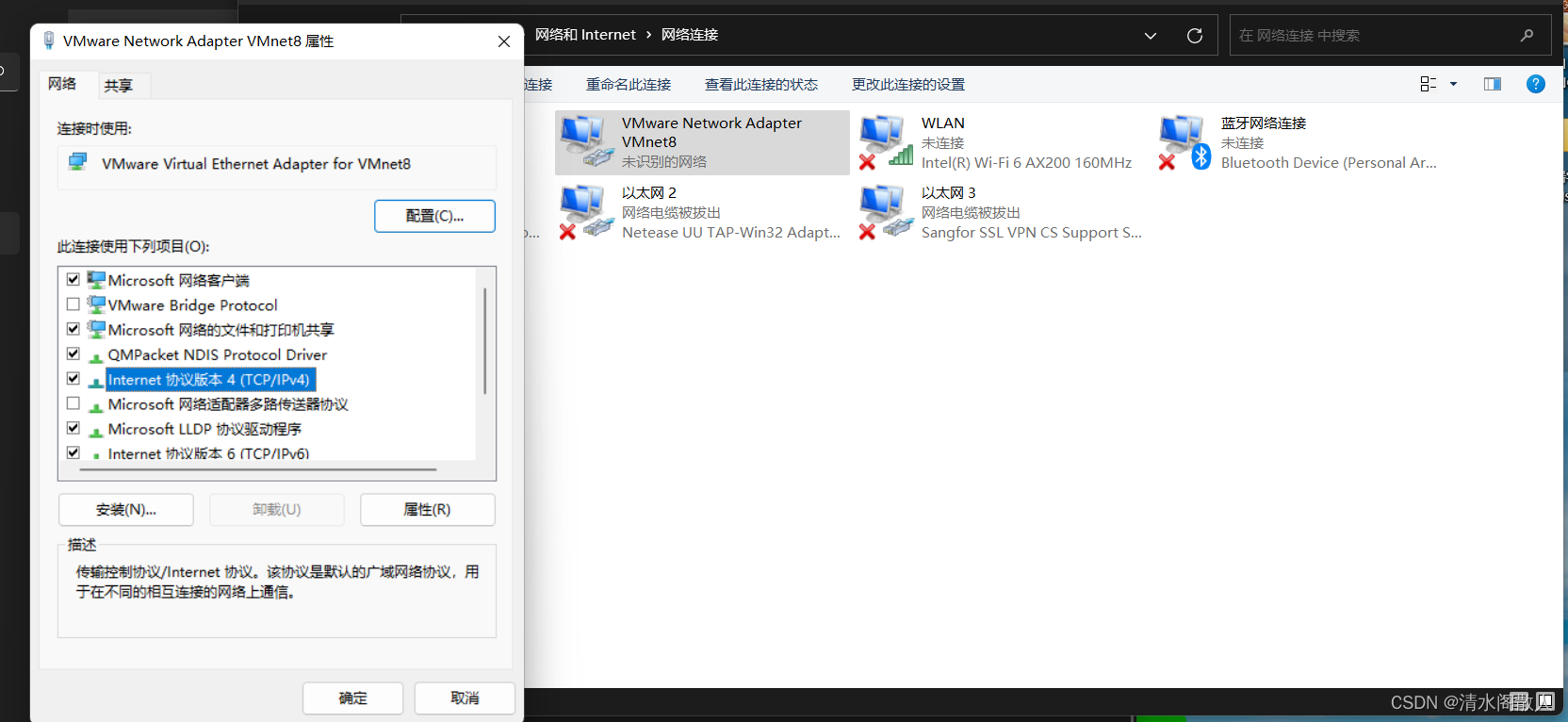Click the horizontal scrollbar of the items list
This screenshot has width=1568, height=722.
(x=259, y=469)
